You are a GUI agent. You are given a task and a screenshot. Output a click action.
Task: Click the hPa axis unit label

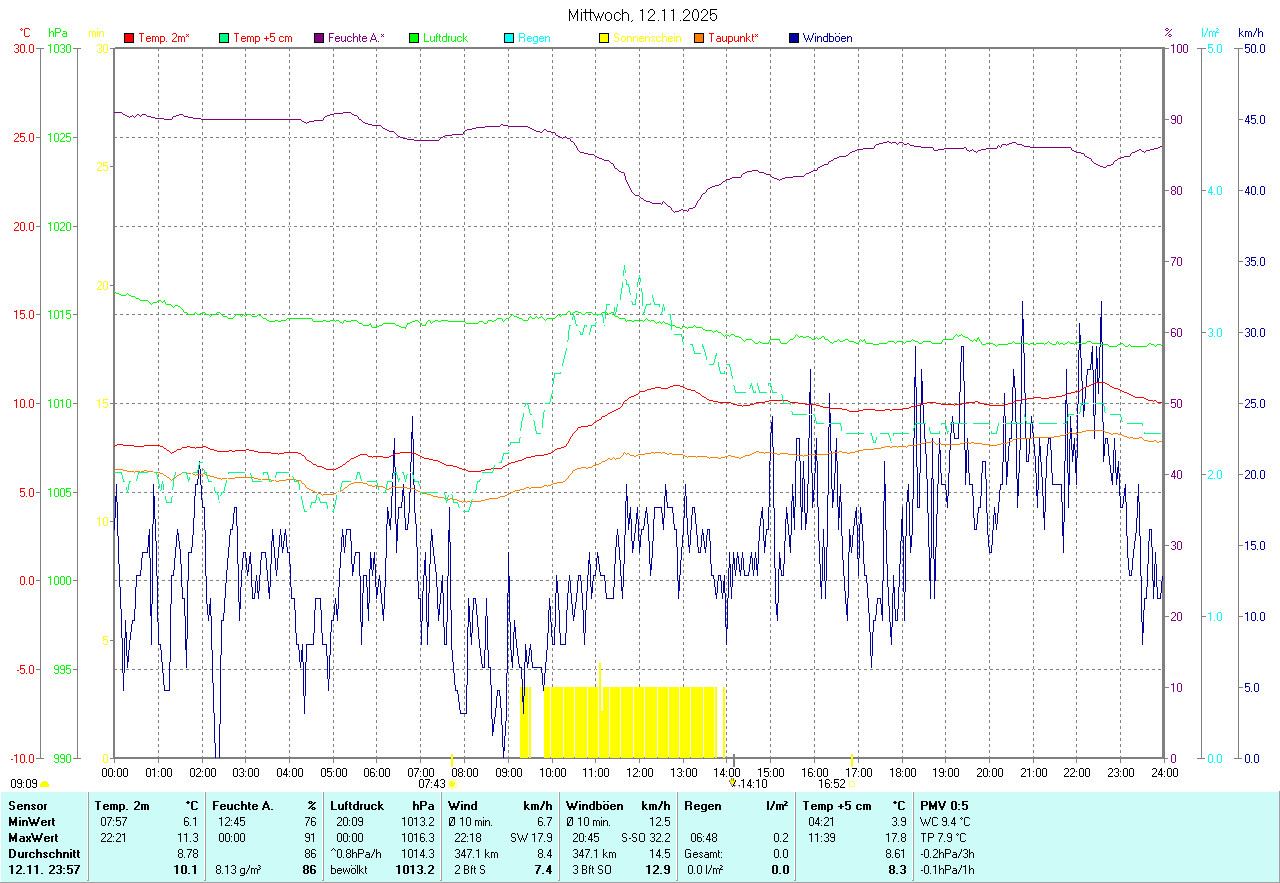pyautogui.click(x=58, y=33)
